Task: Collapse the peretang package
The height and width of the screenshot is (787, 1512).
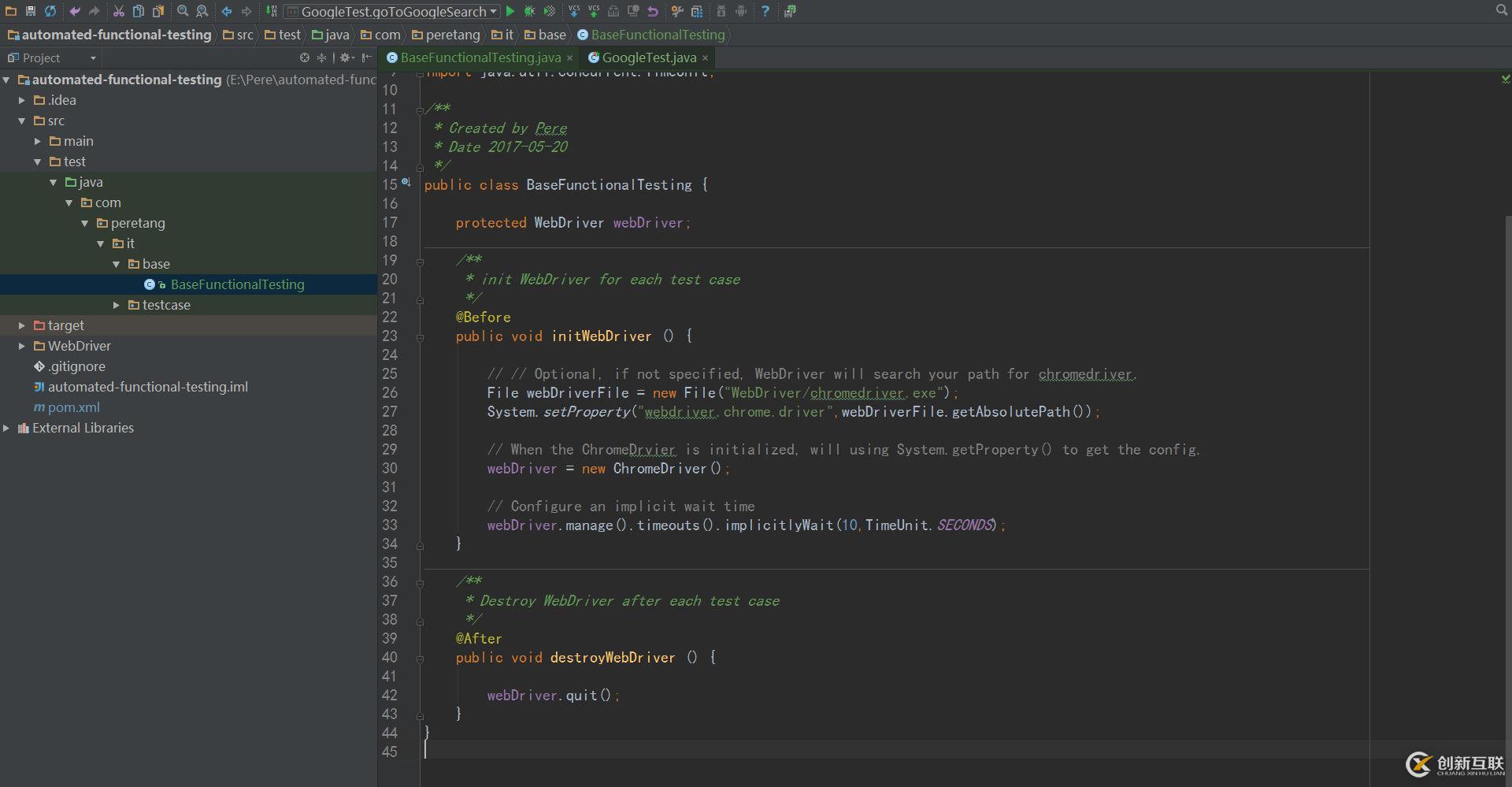Action: tap(85, 223)
